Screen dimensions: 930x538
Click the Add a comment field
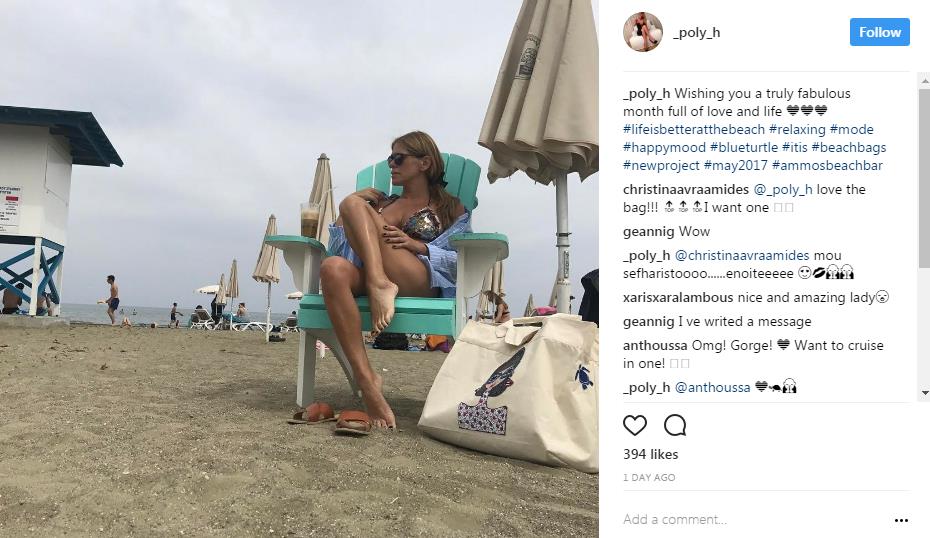click(753, 520)
